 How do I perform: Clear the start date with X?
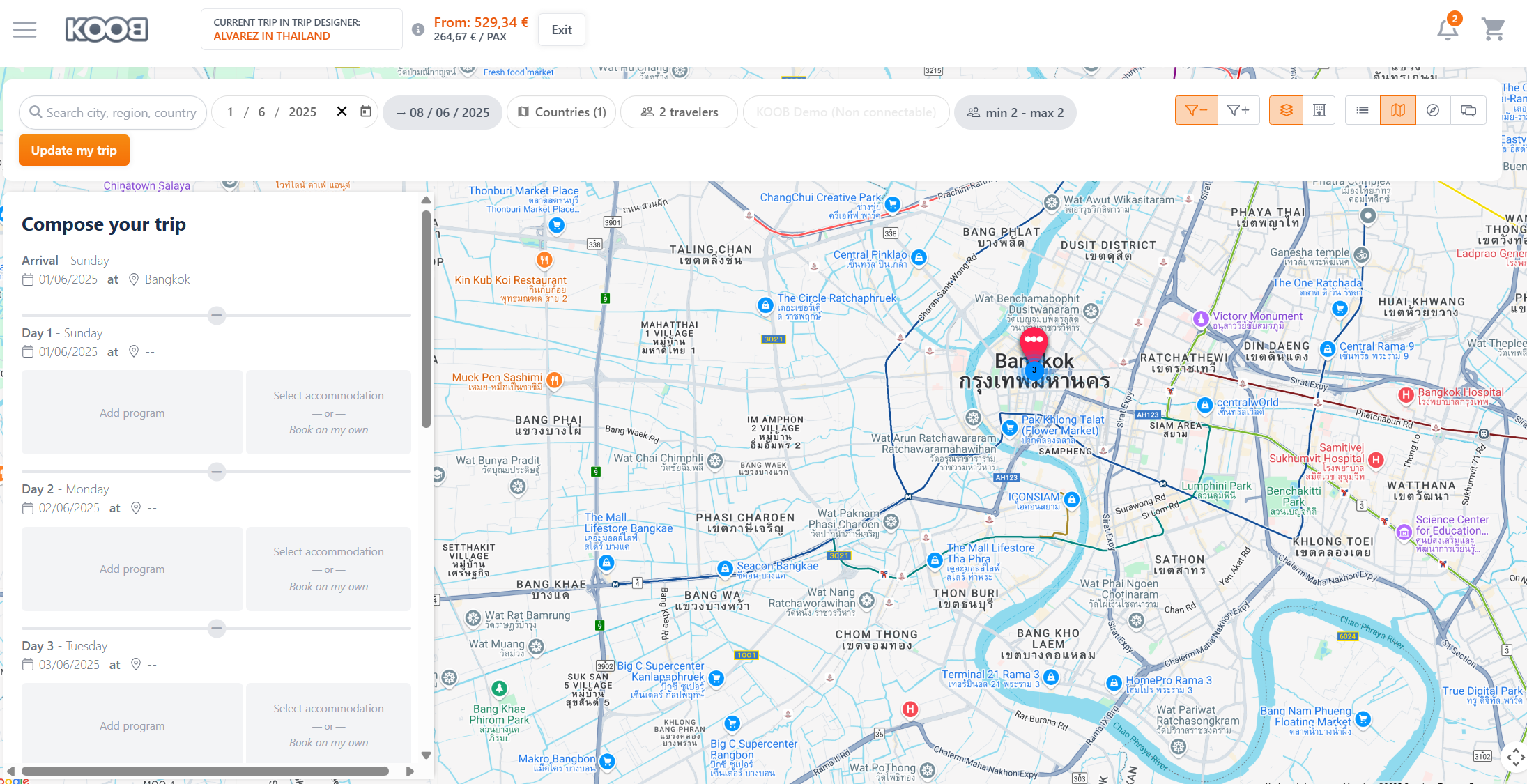click(x=342, y=112)
